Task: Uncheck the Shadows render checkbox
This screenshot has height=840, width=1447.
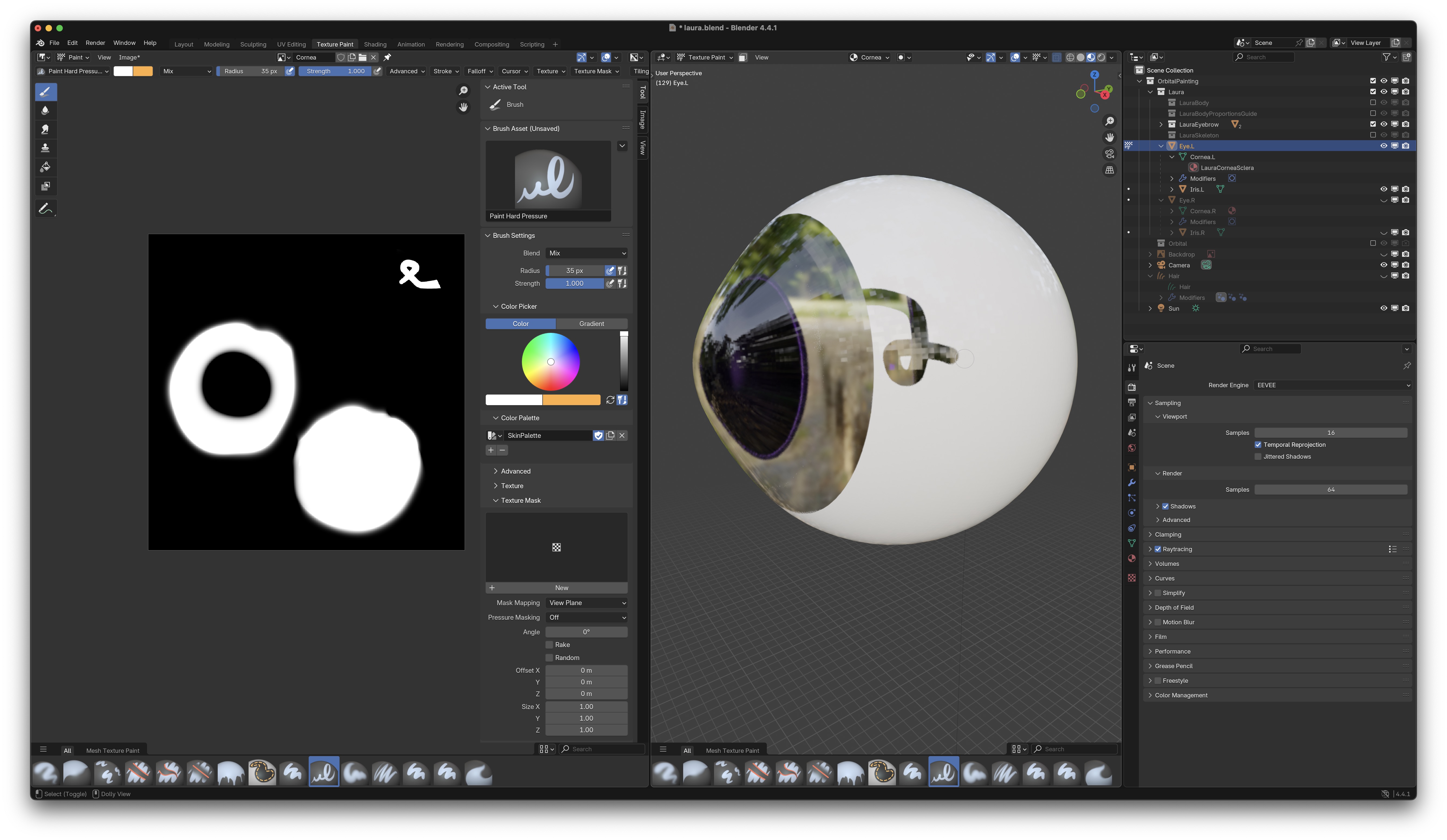Action: tap(1165, 507)
